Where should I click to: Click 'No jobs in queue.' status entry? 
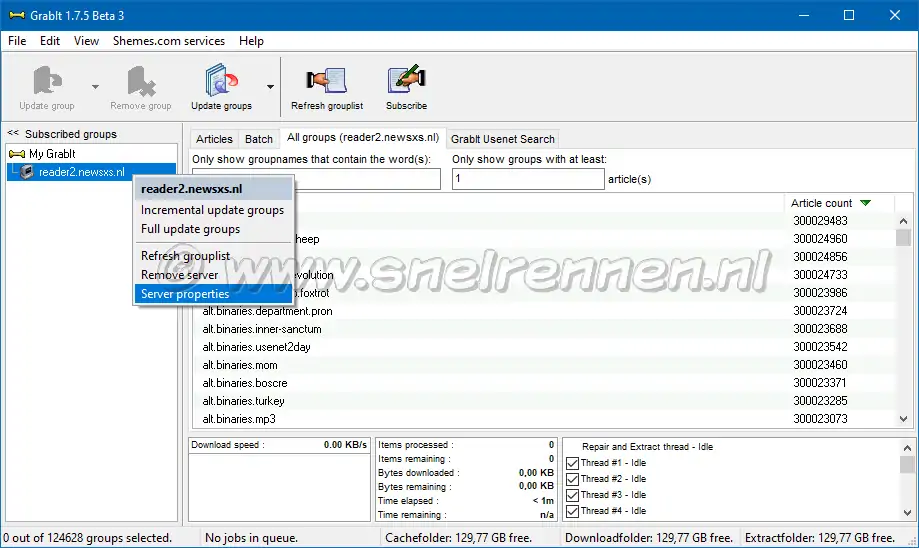251,537
